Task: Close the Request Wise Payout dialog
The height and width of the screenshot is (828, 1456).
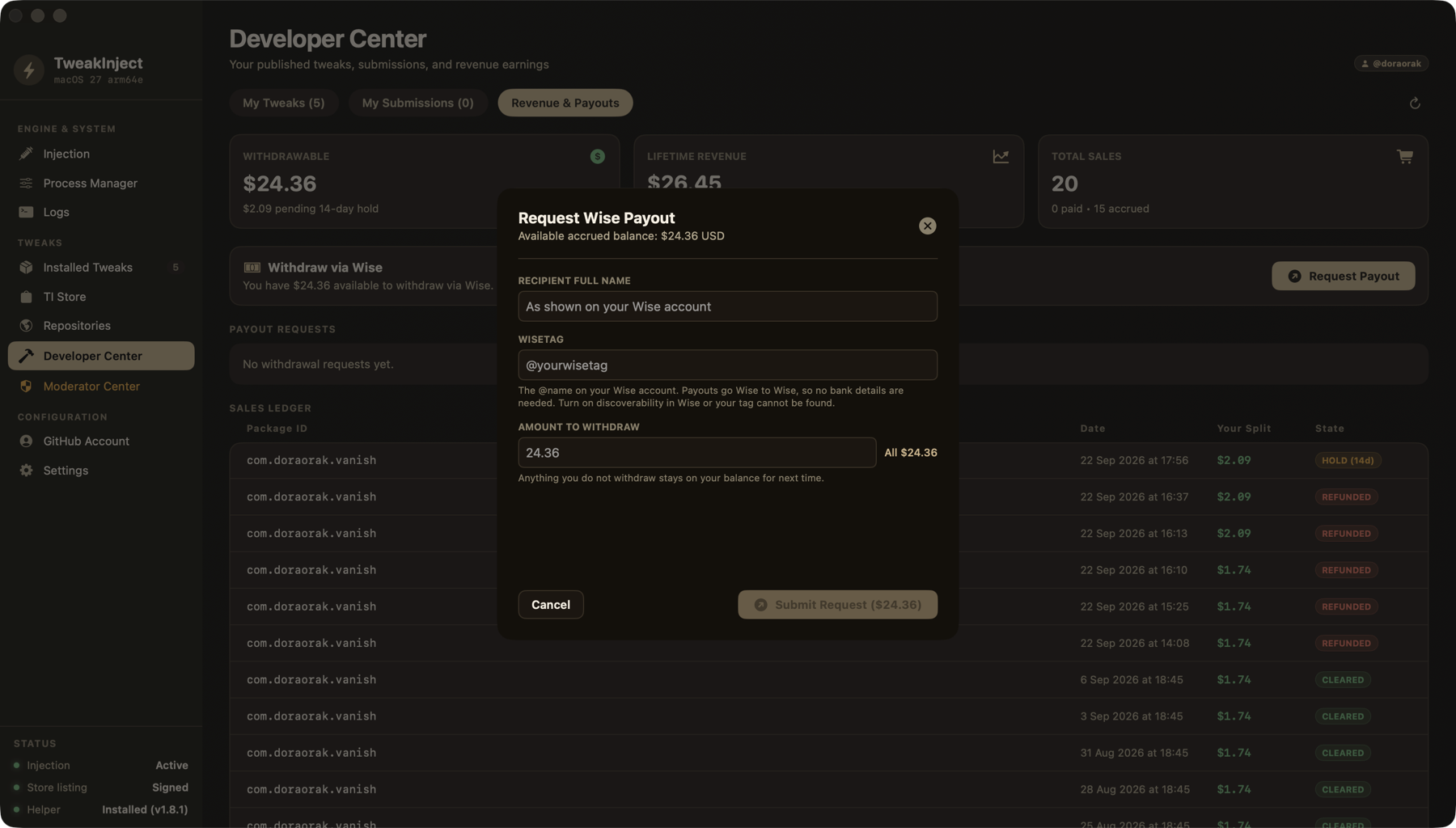Action: [x=927, y=226]
